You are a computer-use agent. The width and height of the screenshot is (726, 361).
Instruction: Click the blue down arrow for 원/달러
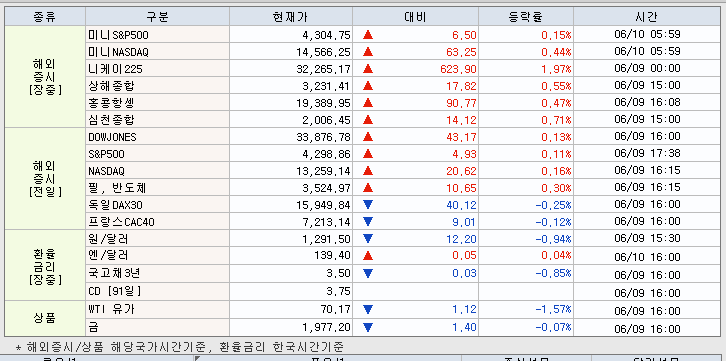[368, 239]
